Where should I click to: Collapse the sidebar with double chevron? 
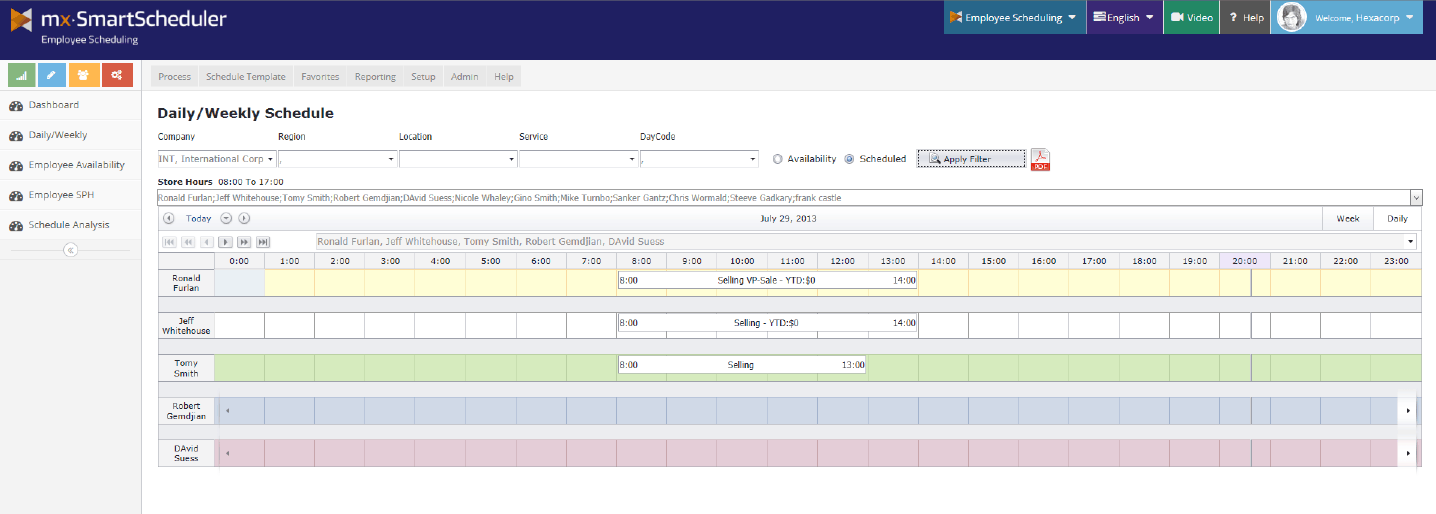click(70, 250)
